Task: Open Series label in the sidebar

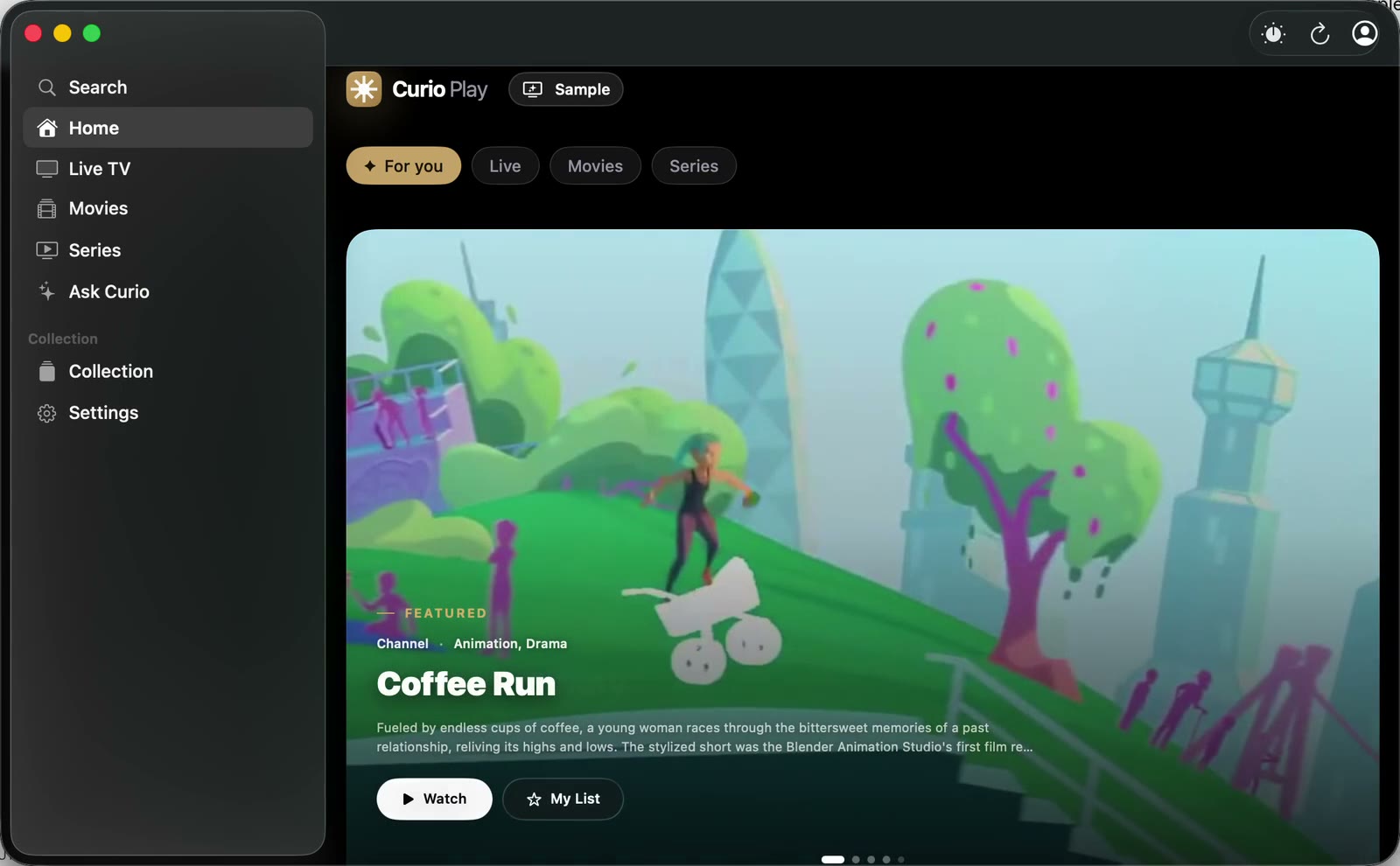Action: tap(95, 250)
